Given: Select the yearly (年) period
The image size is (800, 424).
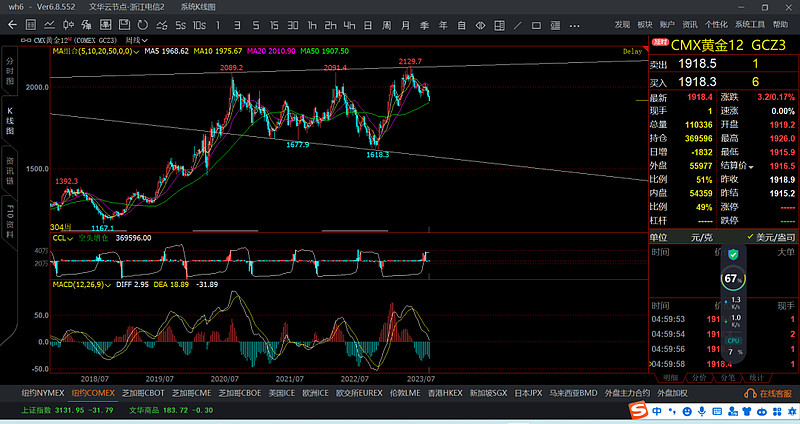Looking at the screenshot, I should [x=443, y=25].
